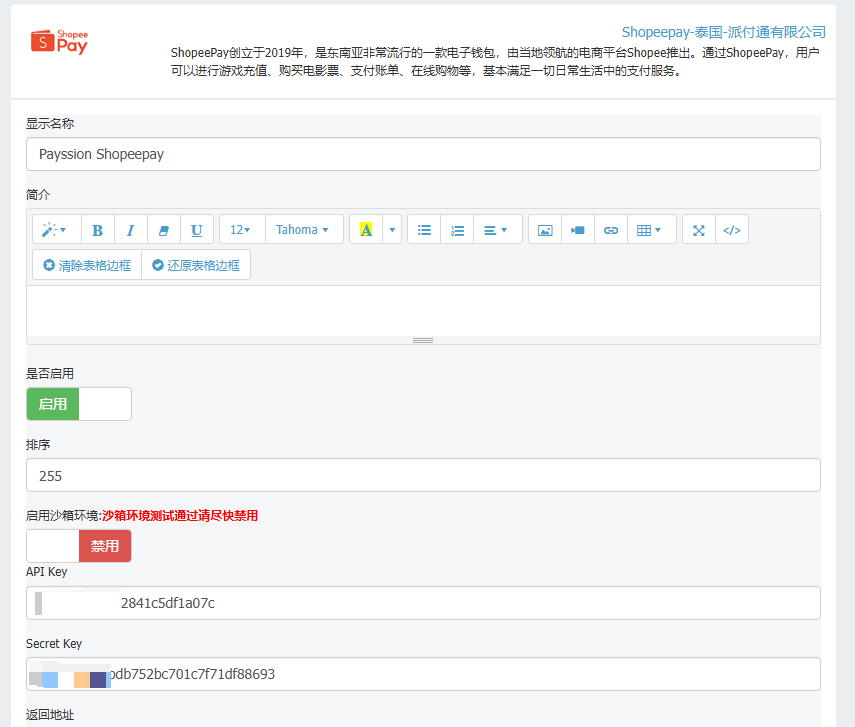The height and width of the screenshot is (727, 855).
Task: Open the paragraph alignment dropdown
Action: click(x=498, y=230)
